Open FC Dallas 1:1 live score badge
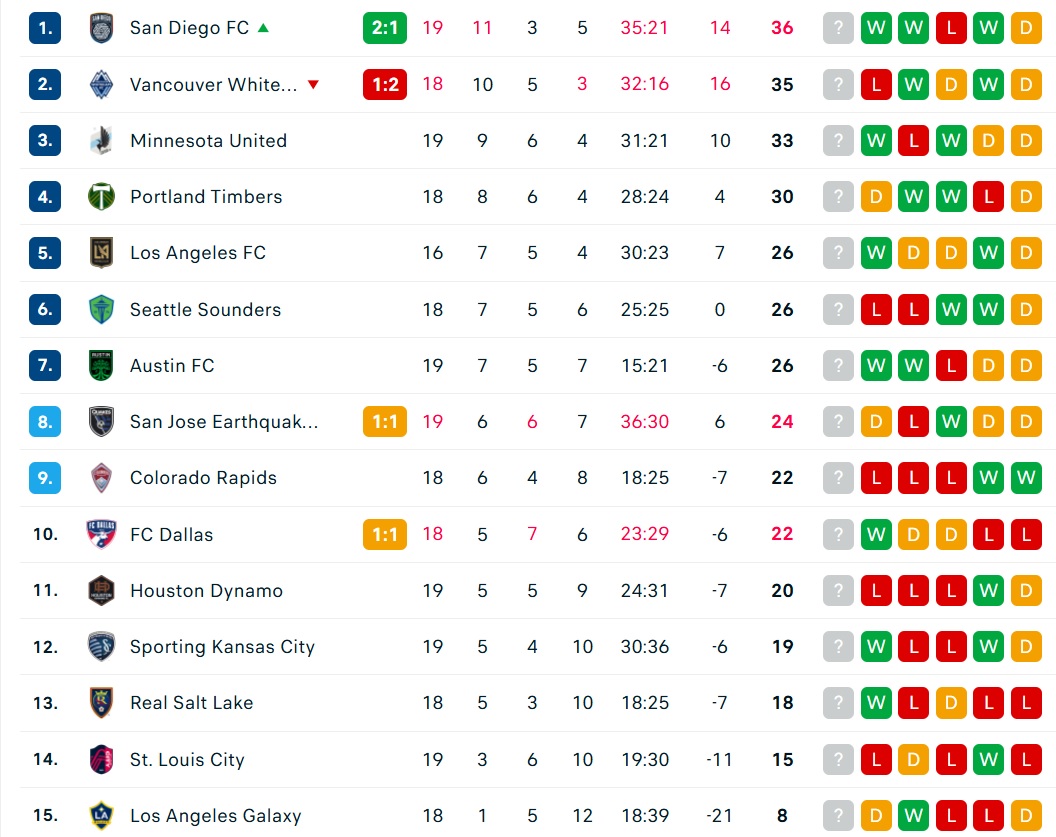This screenshot has height=837, width=1056. (385, 535)
